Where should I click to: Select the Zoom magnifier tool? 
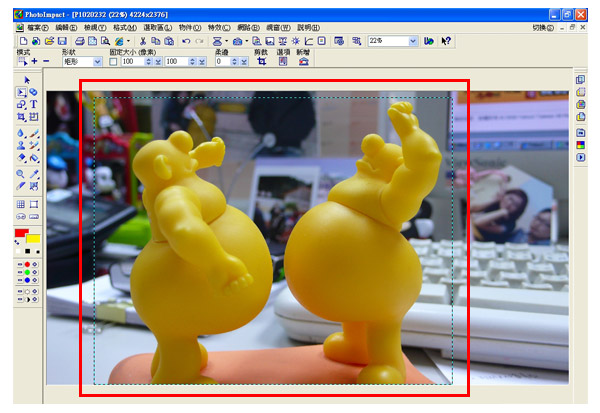(21, 174)
